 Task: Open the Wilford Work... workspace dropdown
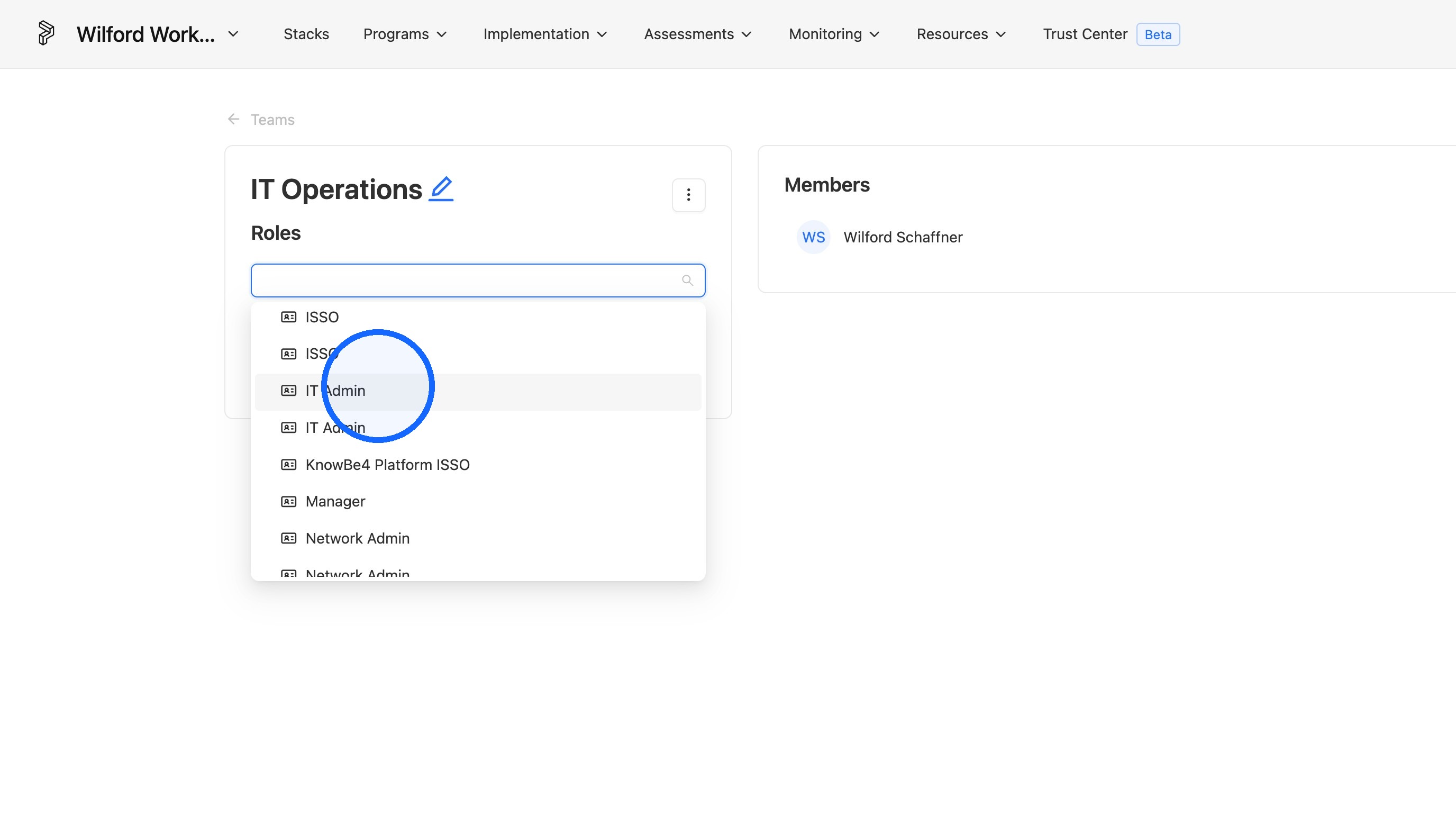pyautogui.click(x=158, y=34)
